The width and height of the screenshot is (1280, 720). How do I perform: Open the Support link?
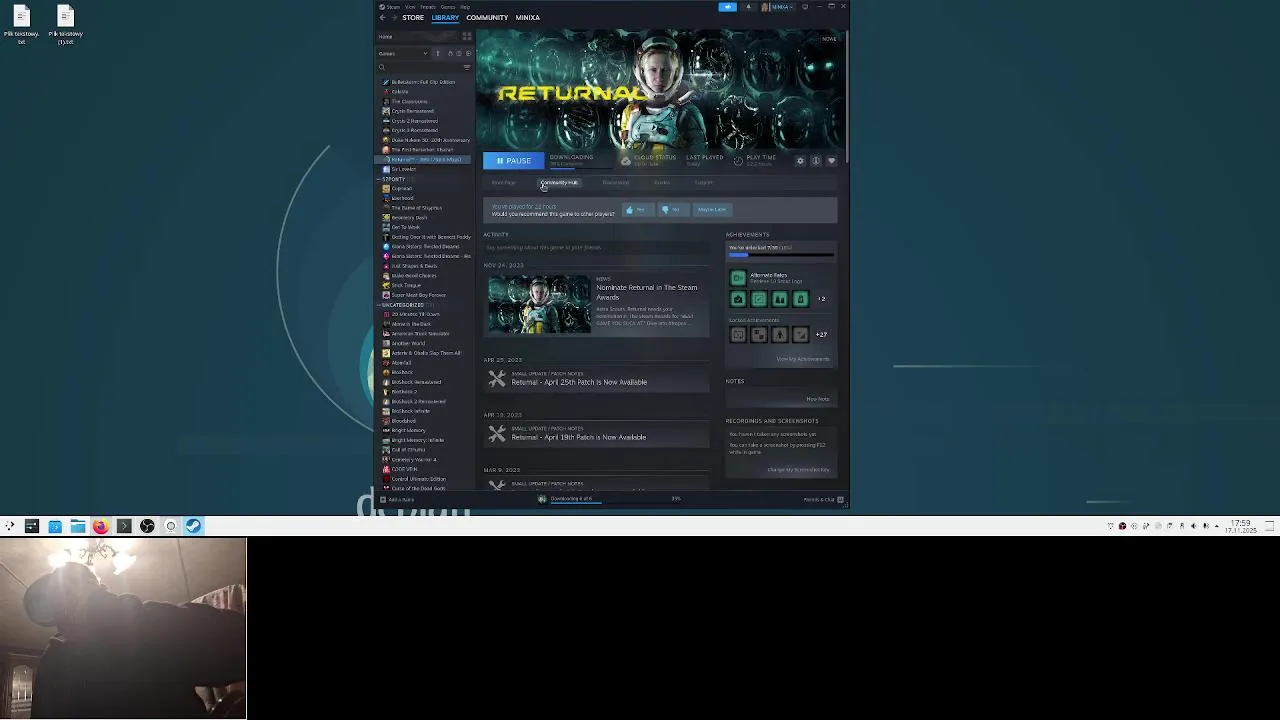[x=704, y=183]
